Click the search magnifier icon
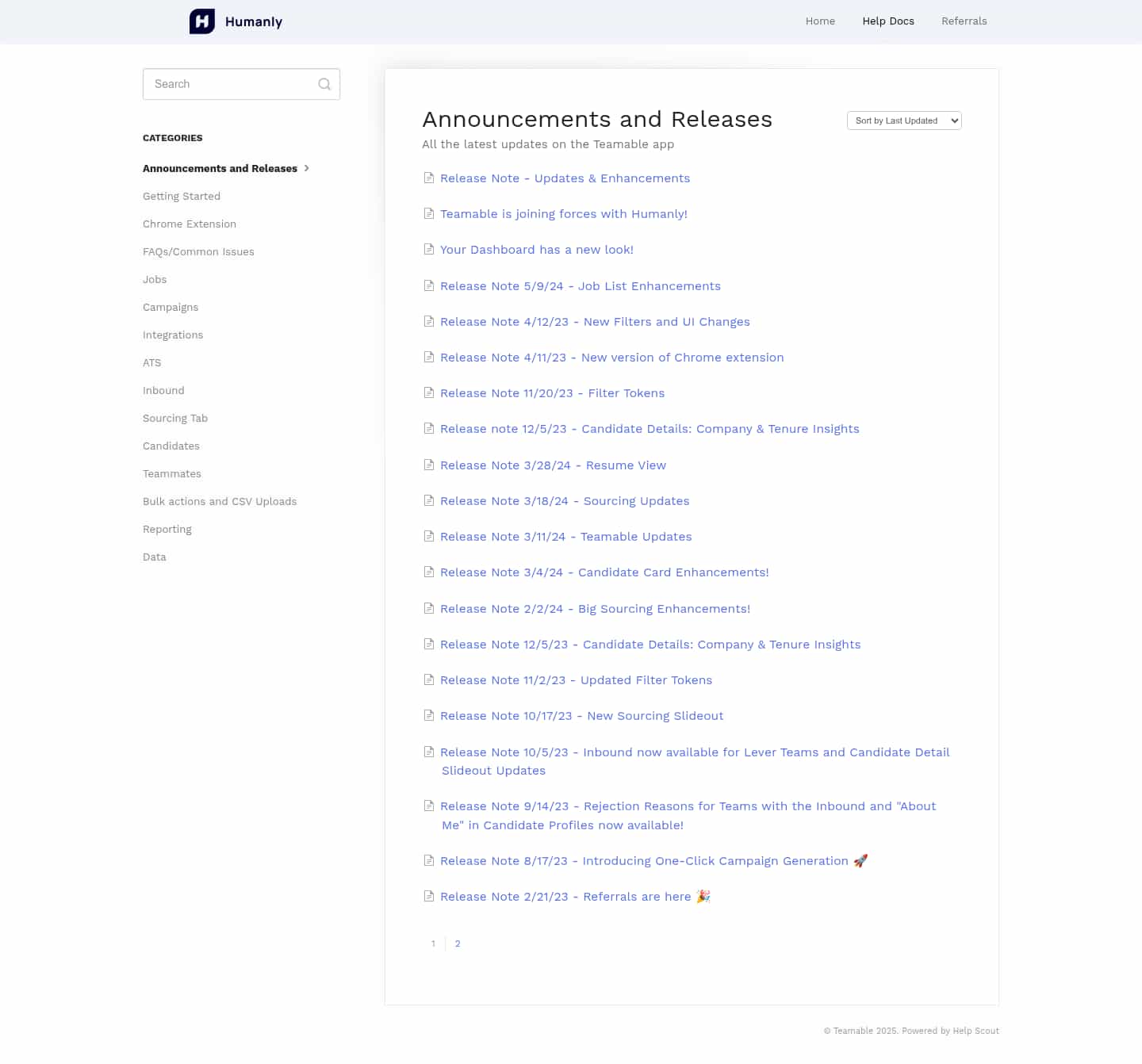The image size is (1142, 1064). click(x=324, y=84)
